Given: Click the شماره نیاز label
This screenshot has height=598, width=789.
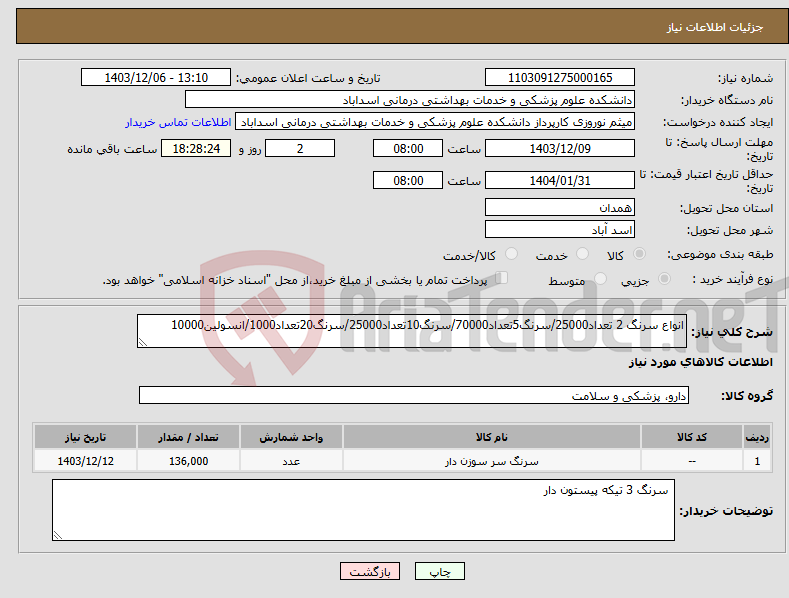Looking at the screenshot, I should 745,79.
